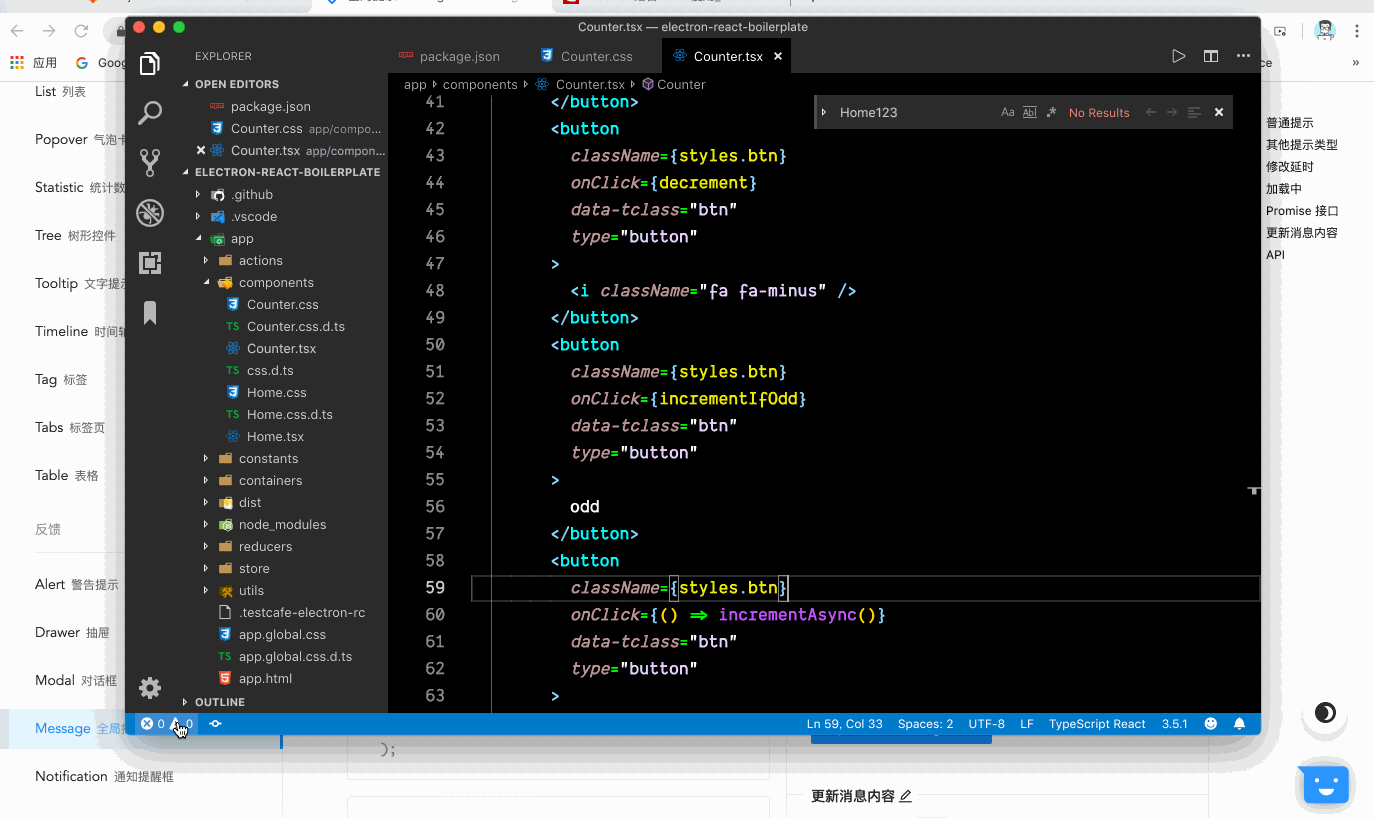Image resolution: width=1374 pixels, height=818 pixels.
Task: Expand the reducers folder
Action: tap(265, 546)
